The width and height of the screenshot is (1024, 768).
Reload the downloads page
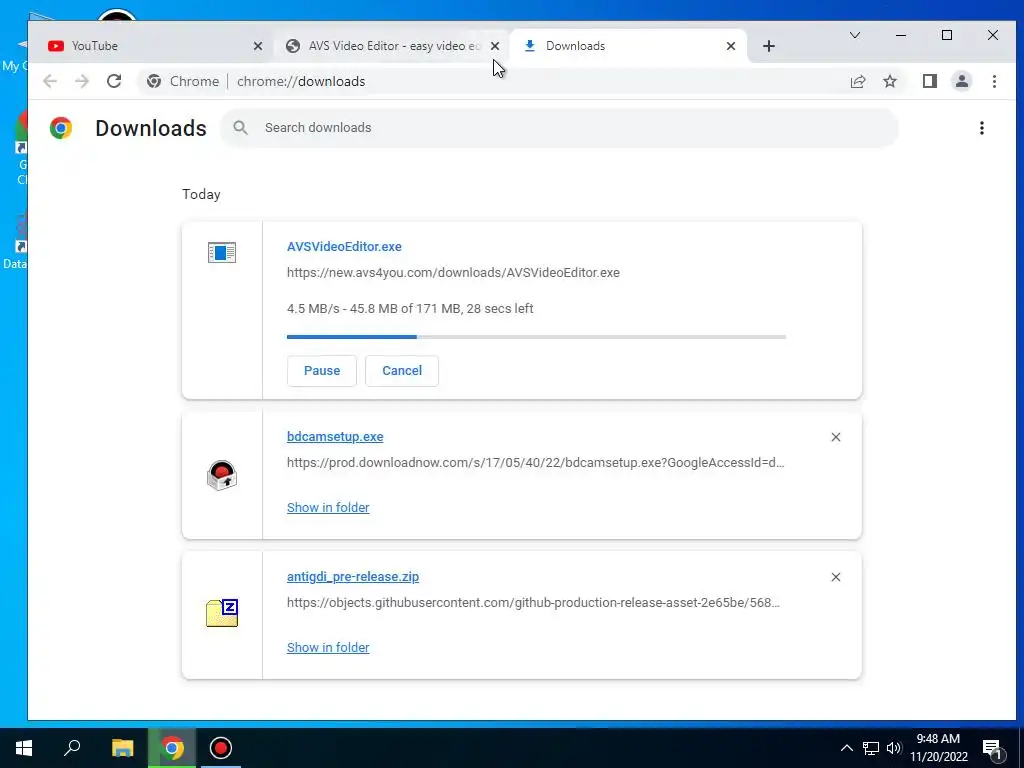(114, 81)
